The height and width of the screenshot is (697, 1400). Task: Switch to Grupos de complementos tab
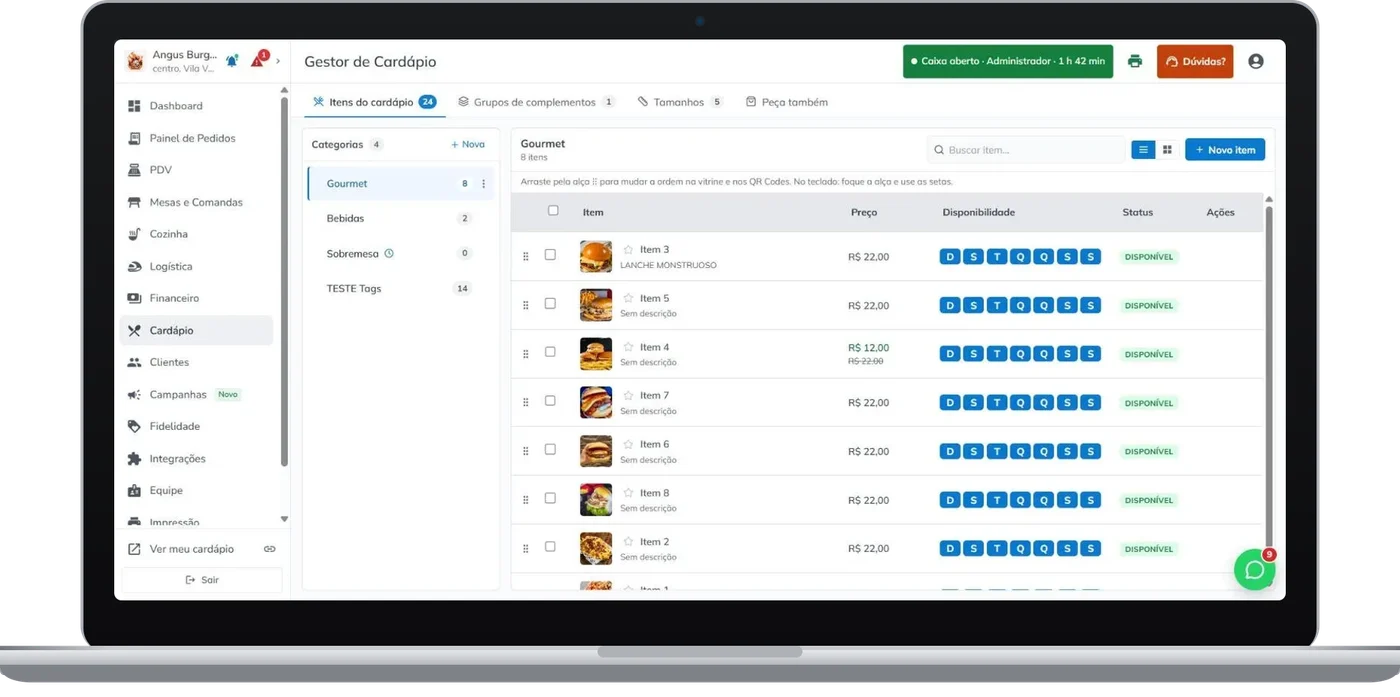coord(536,102)
